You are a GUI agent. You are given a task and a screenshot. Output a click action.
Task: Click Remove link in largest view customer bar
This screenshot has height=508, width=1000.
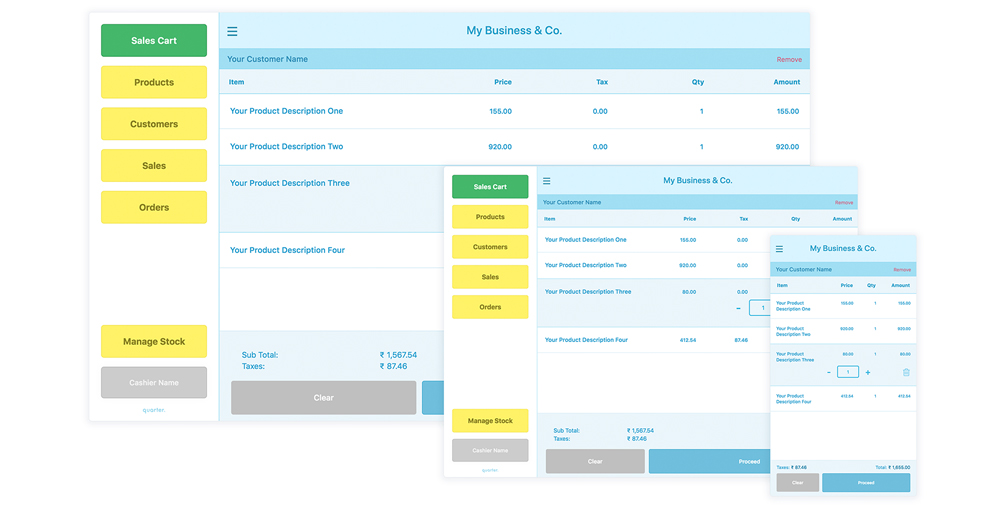[789, 60]
